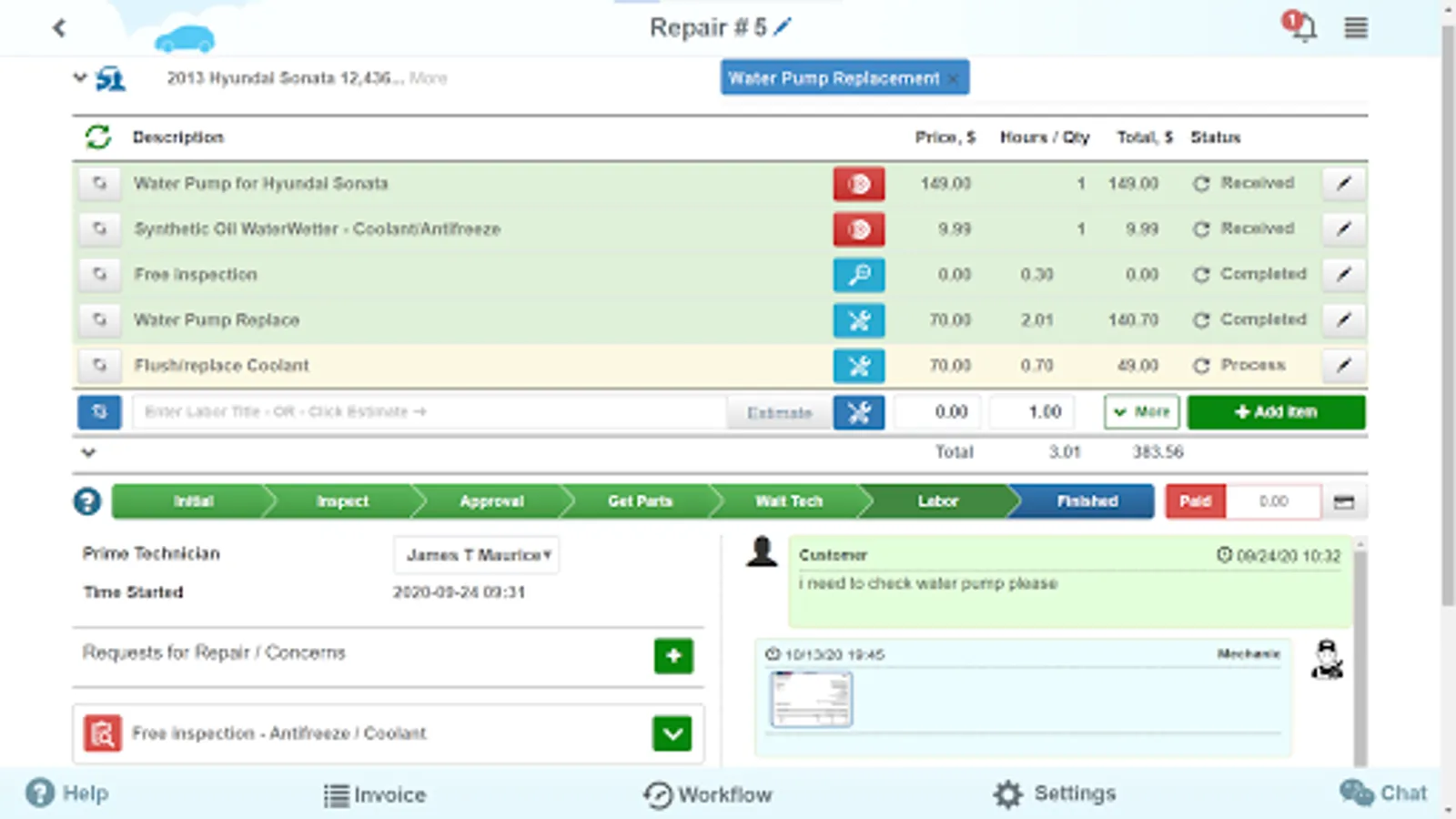The height and width of the screenshot is (819, 1456).
Task: Go back with the left arrow
Action: pyautogui.click(x=59, y=28)
